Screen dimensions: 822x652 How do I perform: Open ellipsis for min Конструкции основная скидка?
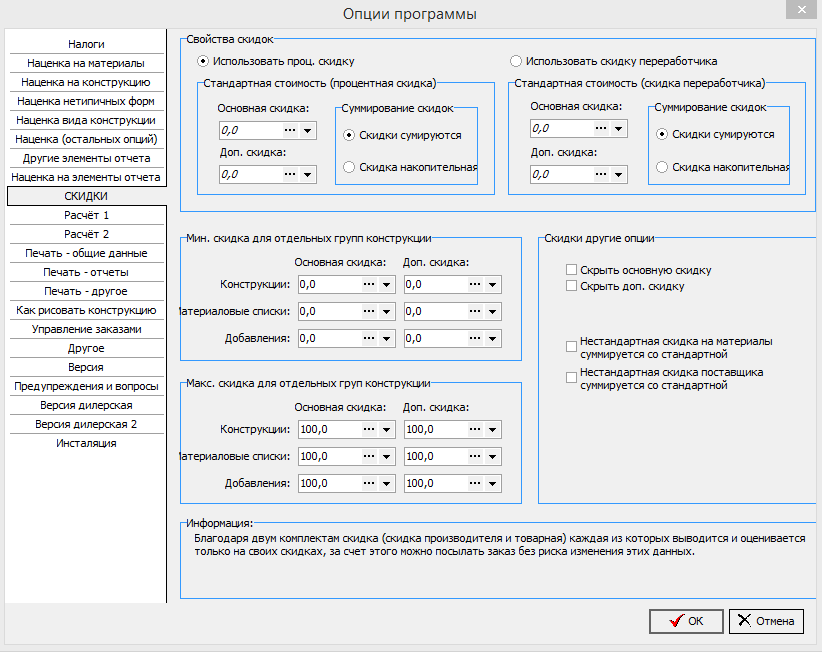369,285
